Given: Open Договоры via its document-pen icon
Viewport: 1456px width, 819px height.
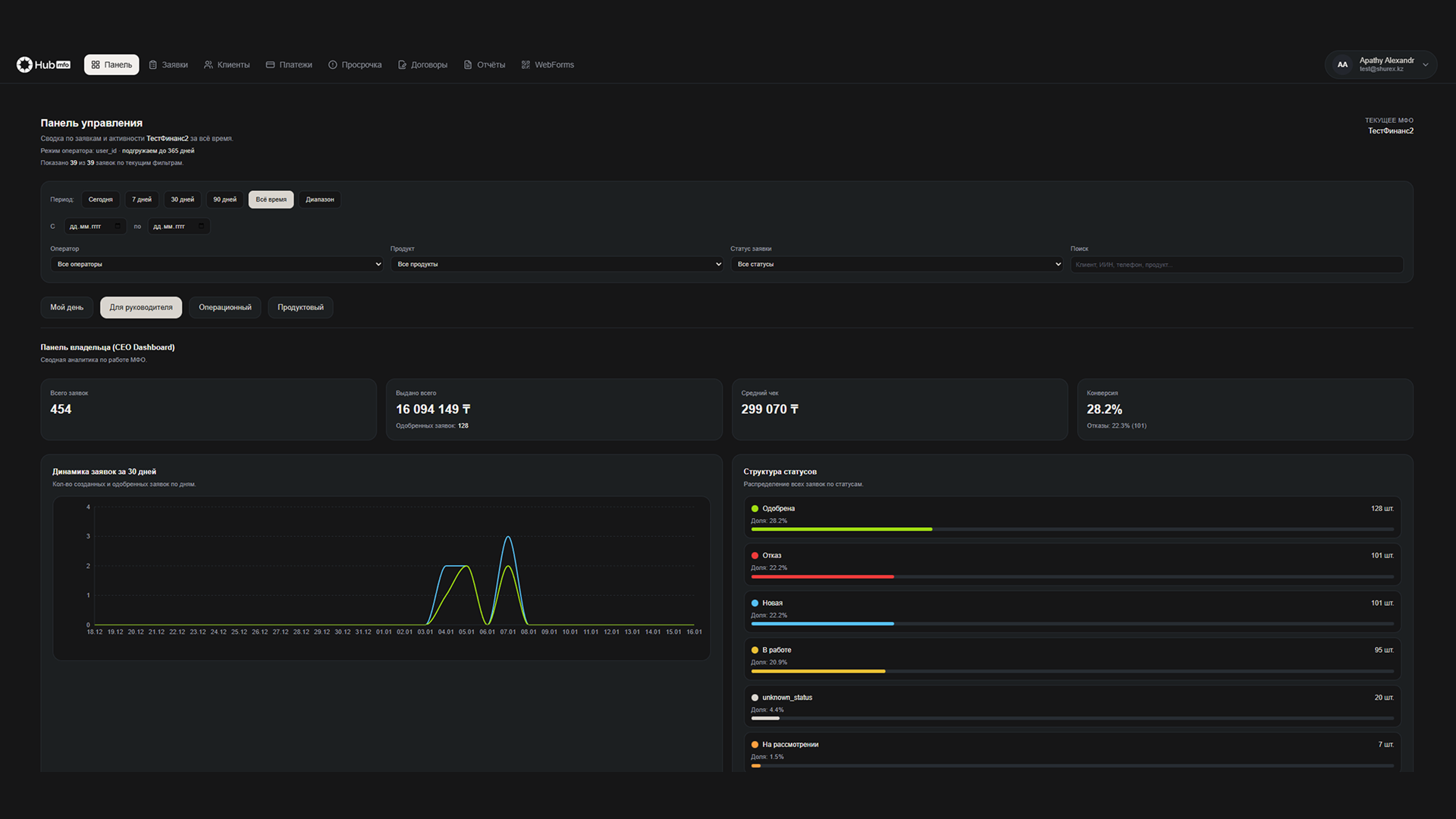Looking at the screenshot, I should 402,65.
